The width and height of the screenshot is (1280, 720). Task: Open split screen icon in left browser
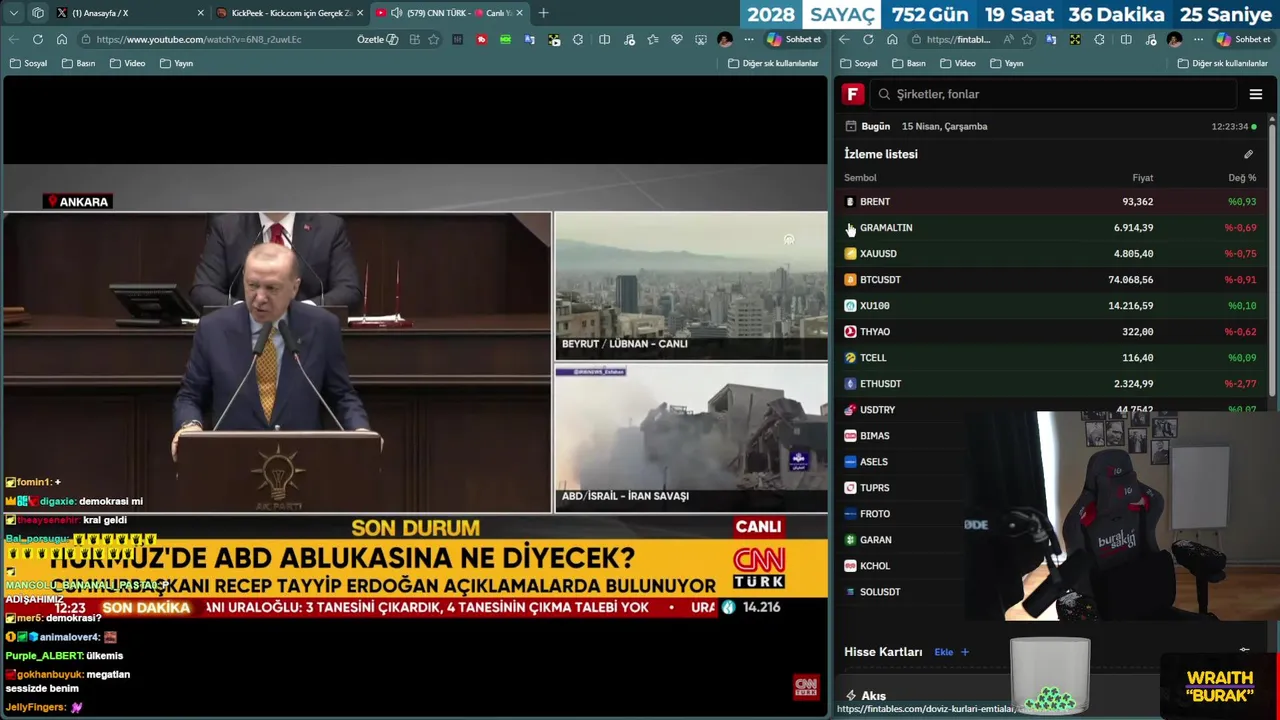click(x=604, y=39)
